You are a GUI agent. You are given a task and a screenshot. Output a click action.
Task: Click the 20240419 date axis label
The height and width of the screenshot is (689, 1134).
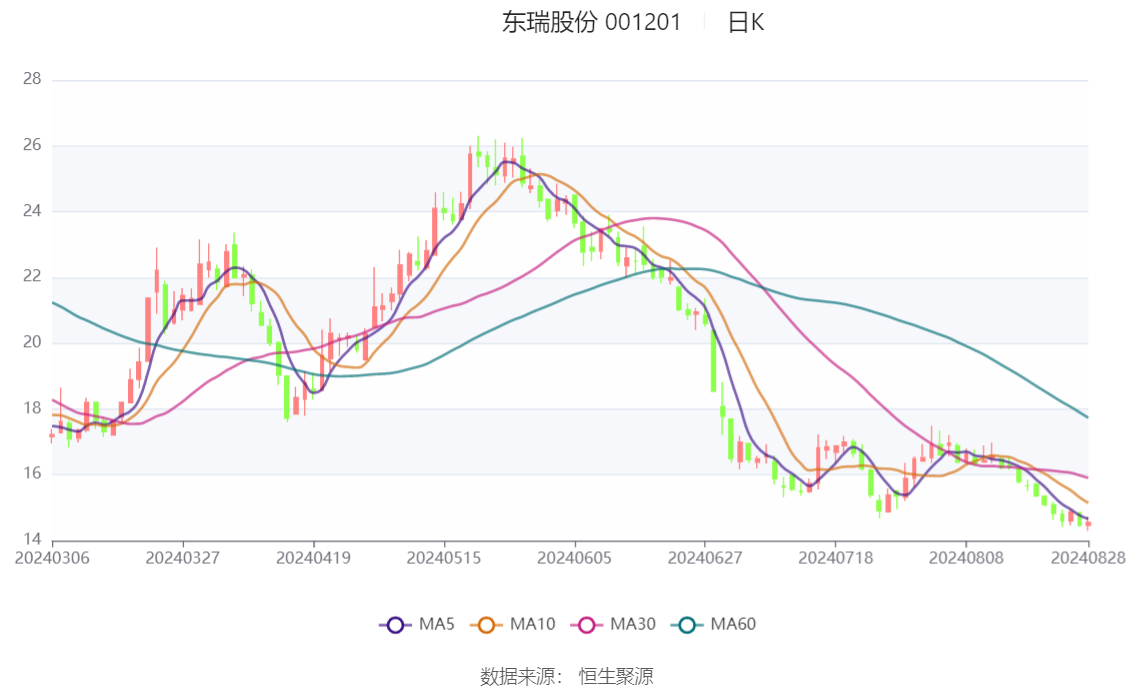coord(313,558)
